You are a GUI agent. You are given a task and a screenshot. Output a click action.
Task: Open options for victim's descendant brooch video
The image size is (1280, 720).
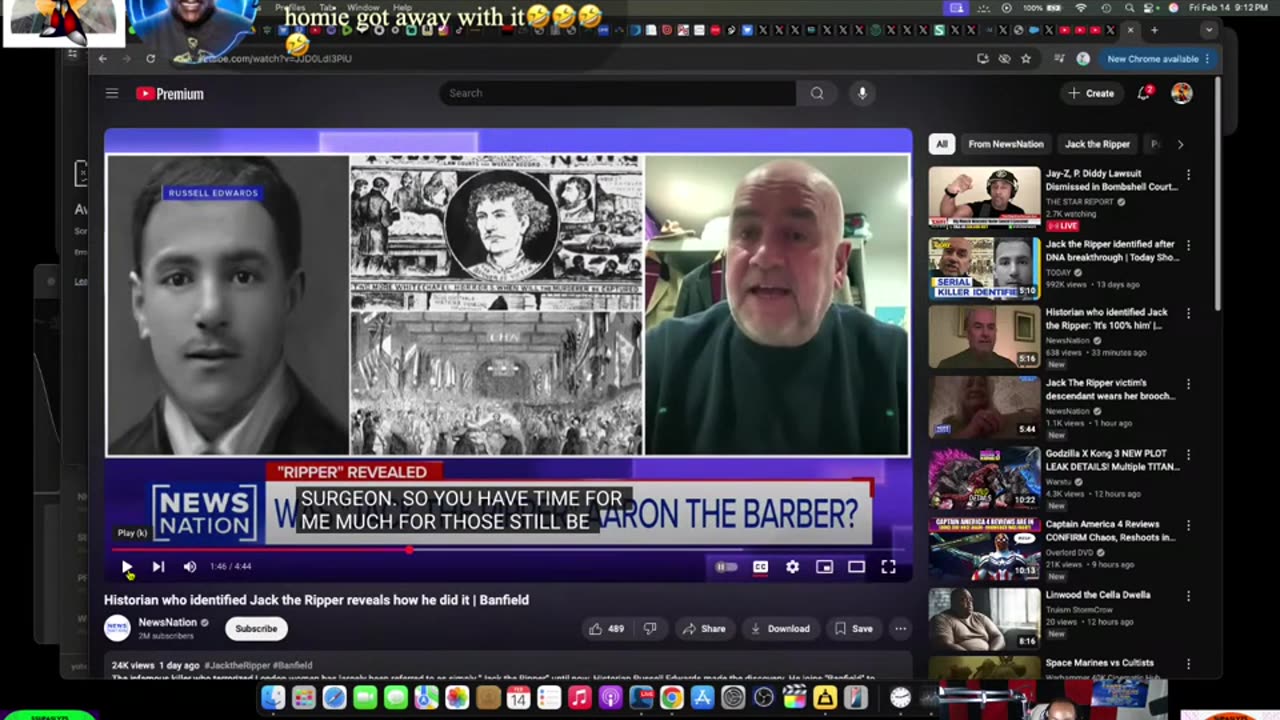click(x=1188, y=384)
